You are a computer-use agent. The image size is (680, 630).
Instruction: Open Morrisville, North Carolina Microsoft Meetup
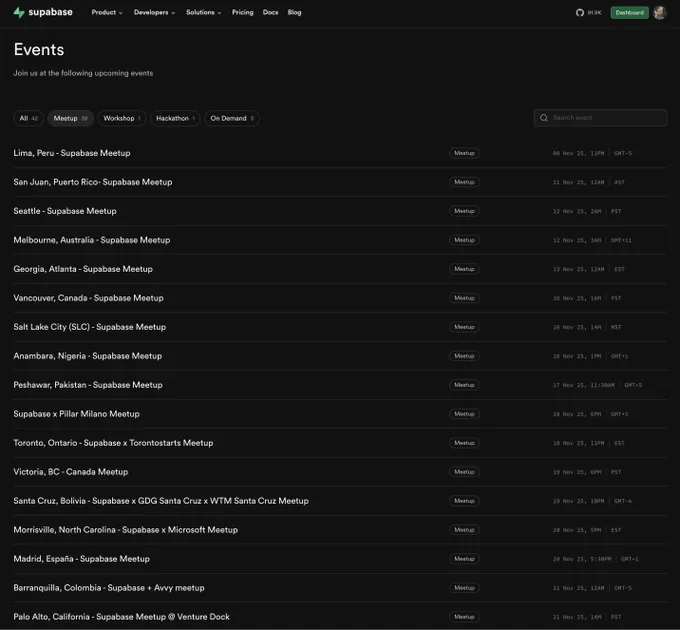pos(126,530)
